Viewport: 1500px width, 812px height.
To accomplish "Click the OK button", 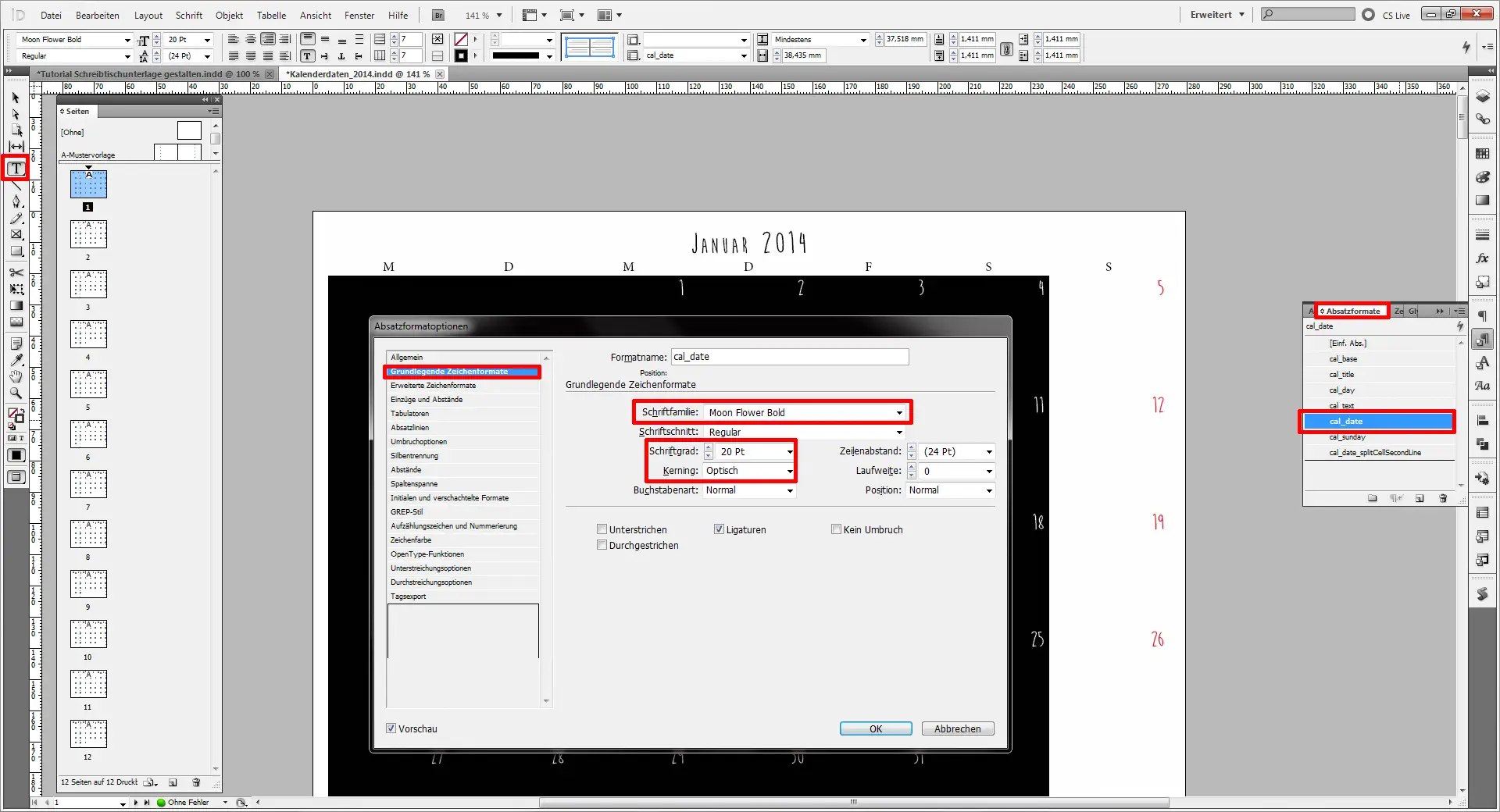I will tap(875, 728).
